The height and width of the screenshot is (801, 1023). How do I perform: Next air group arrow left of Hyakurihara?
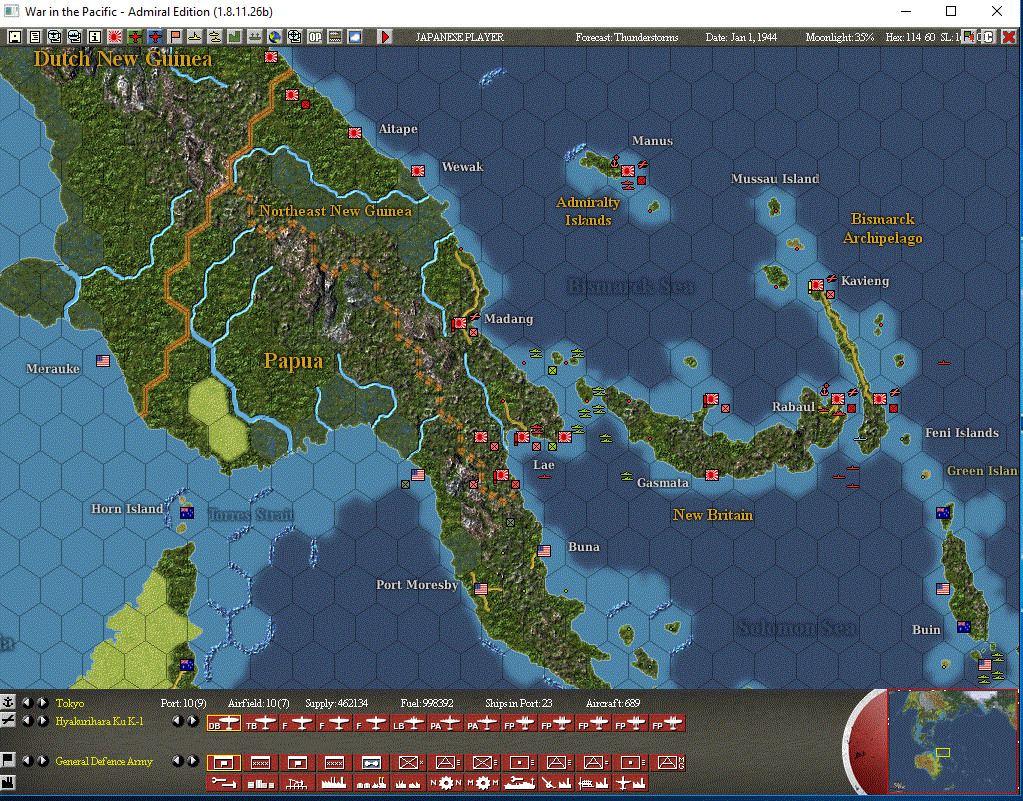tap(42, 721)
